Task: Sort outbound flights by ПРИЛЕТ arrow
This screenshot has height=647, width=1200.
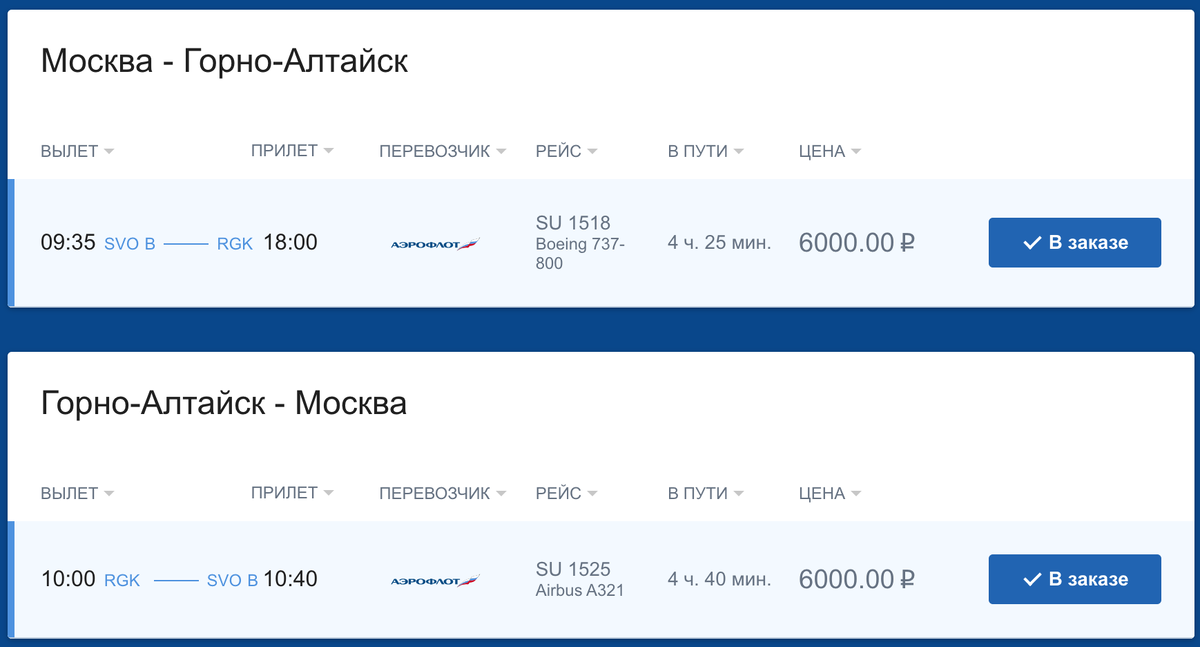Action: [328, 152]
